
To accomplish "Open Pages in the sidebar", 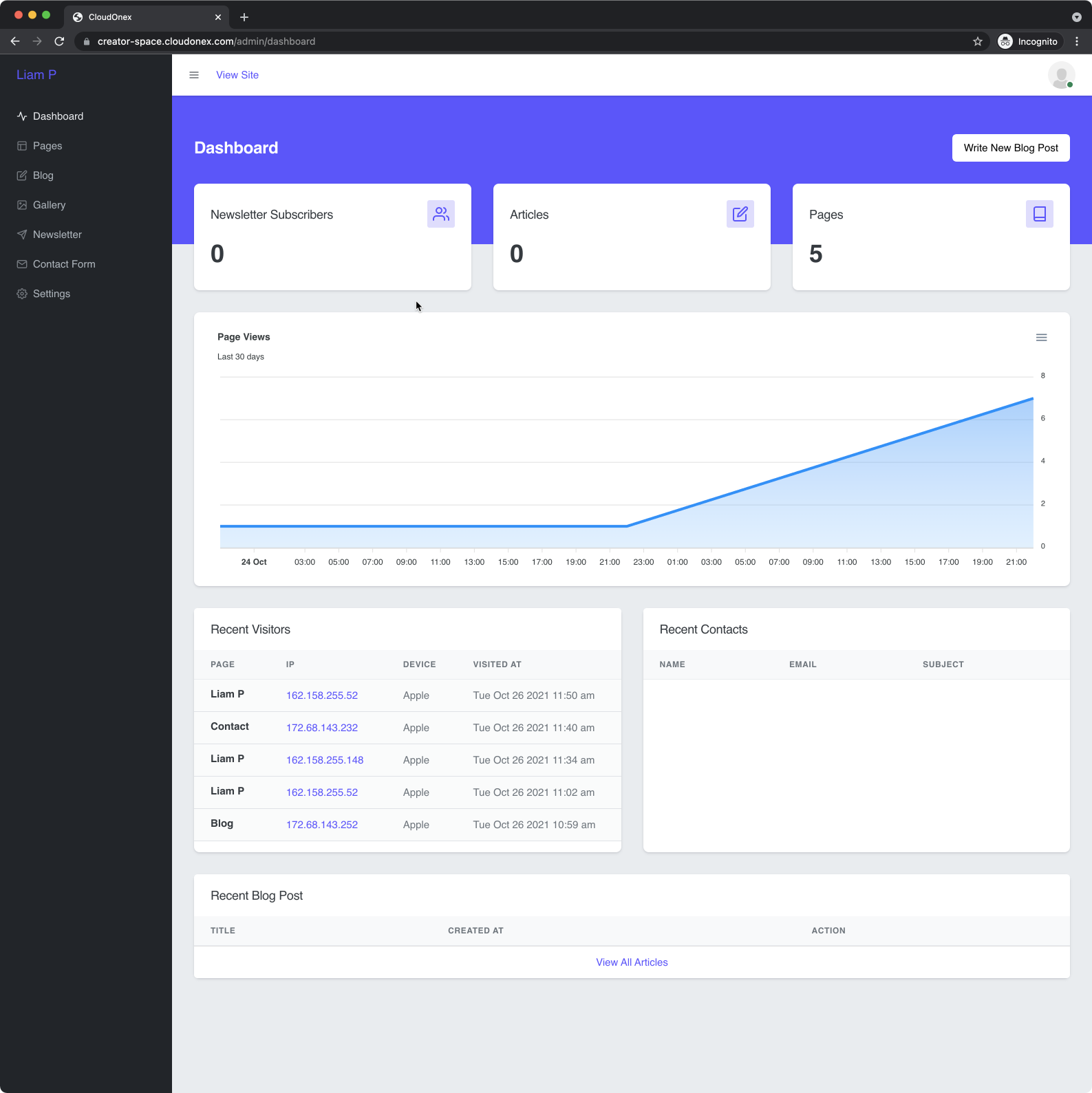I will pos(47,146).
